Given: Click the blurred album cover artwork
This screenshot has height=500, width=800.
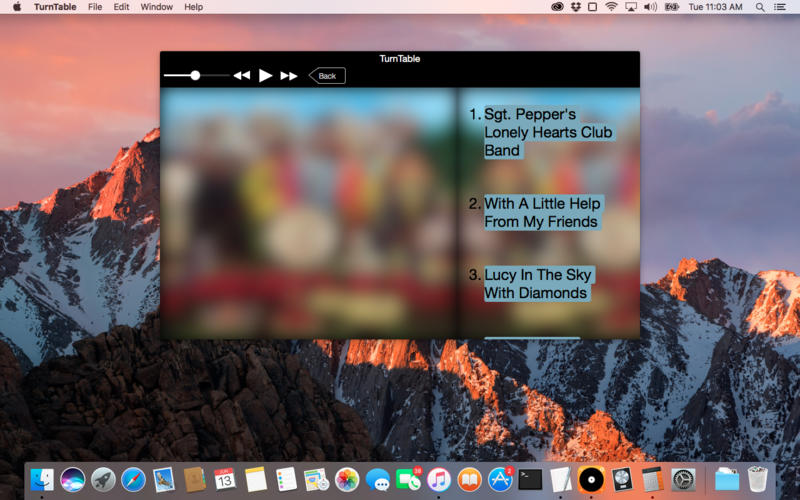Looking at the screenshot, I should click(308, 212).
